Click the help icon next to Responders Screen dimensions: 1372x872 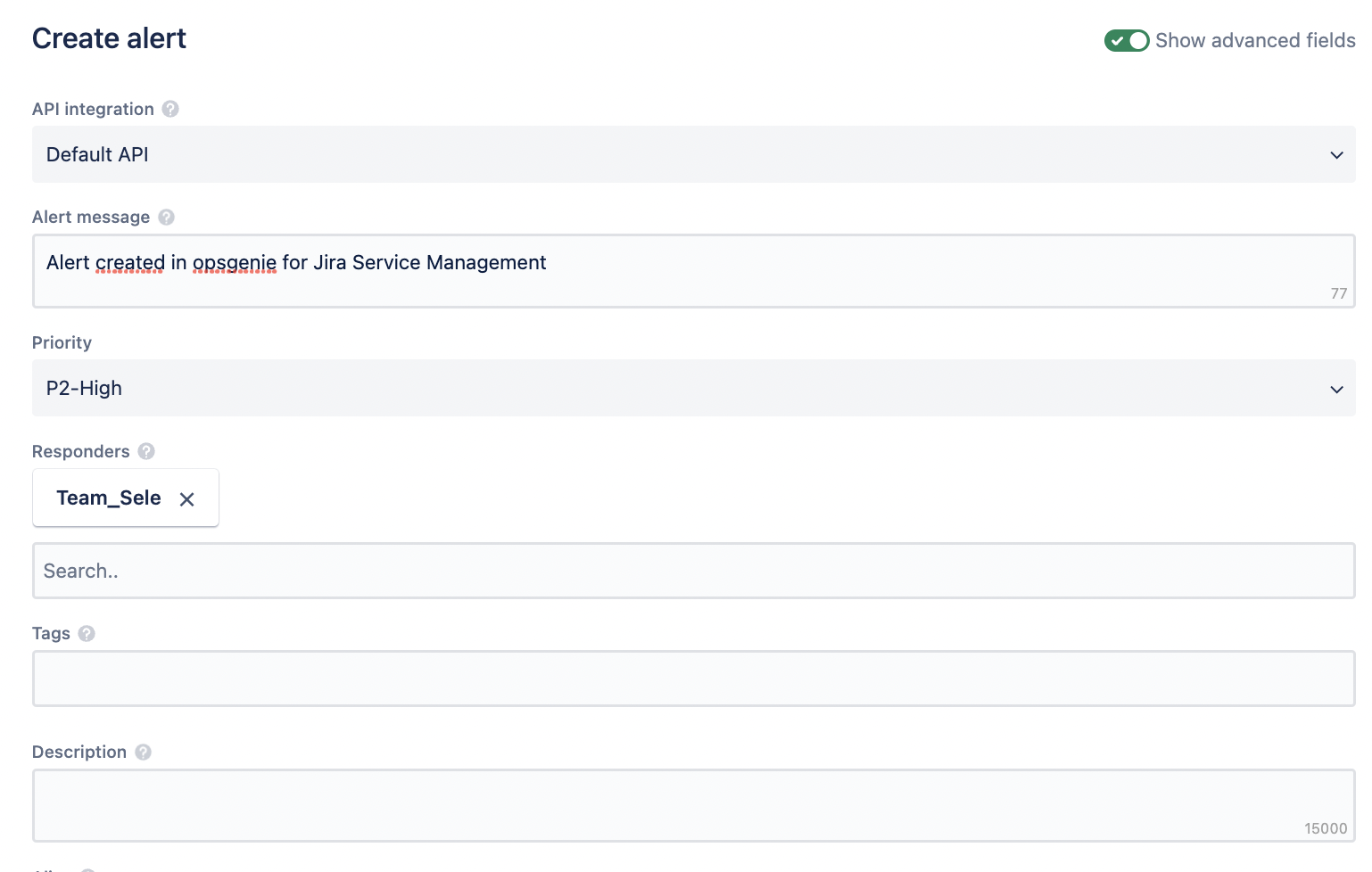point(146,451)
